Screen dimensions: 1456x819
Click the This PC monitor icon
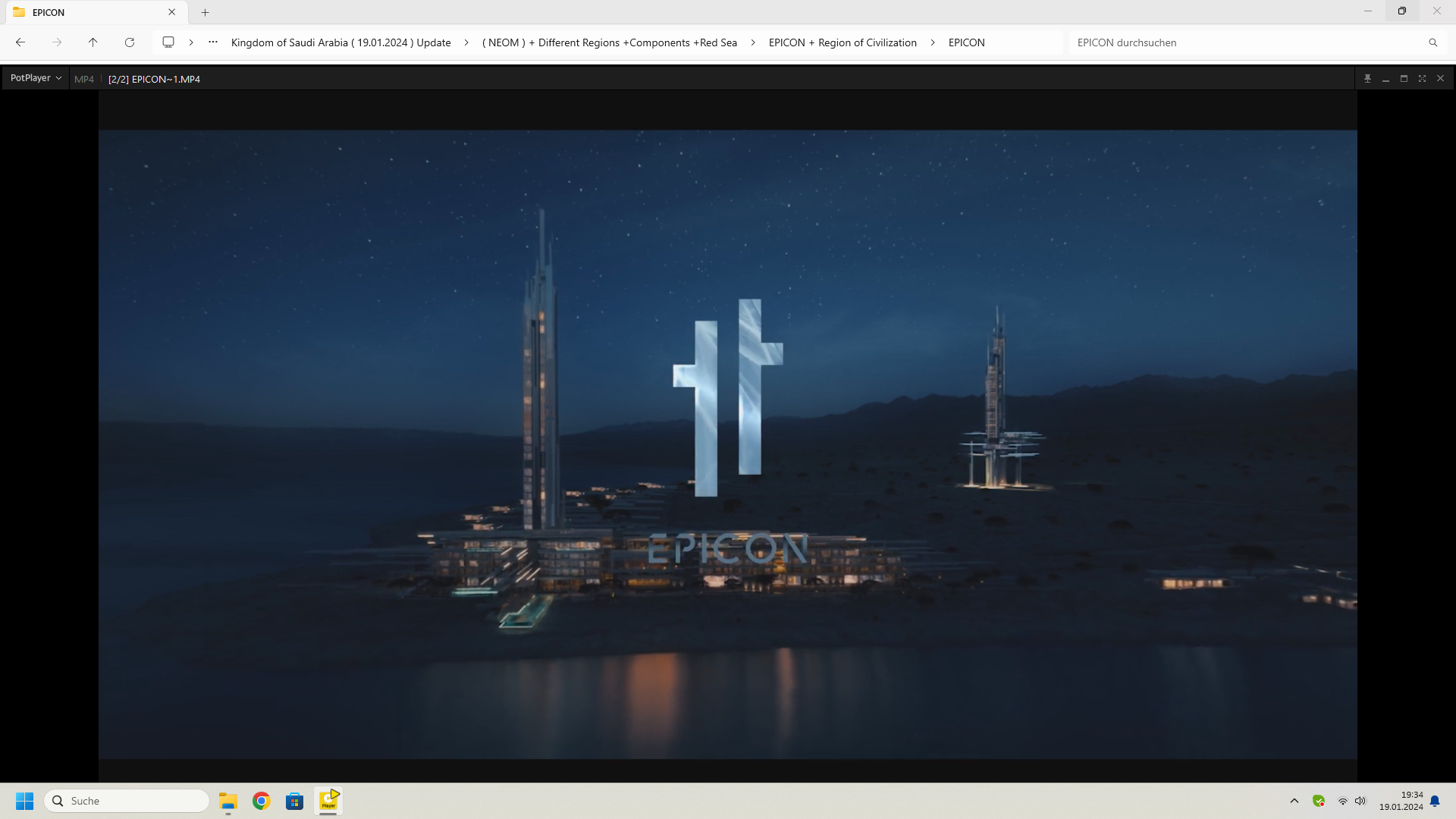[x=168, y=42]
